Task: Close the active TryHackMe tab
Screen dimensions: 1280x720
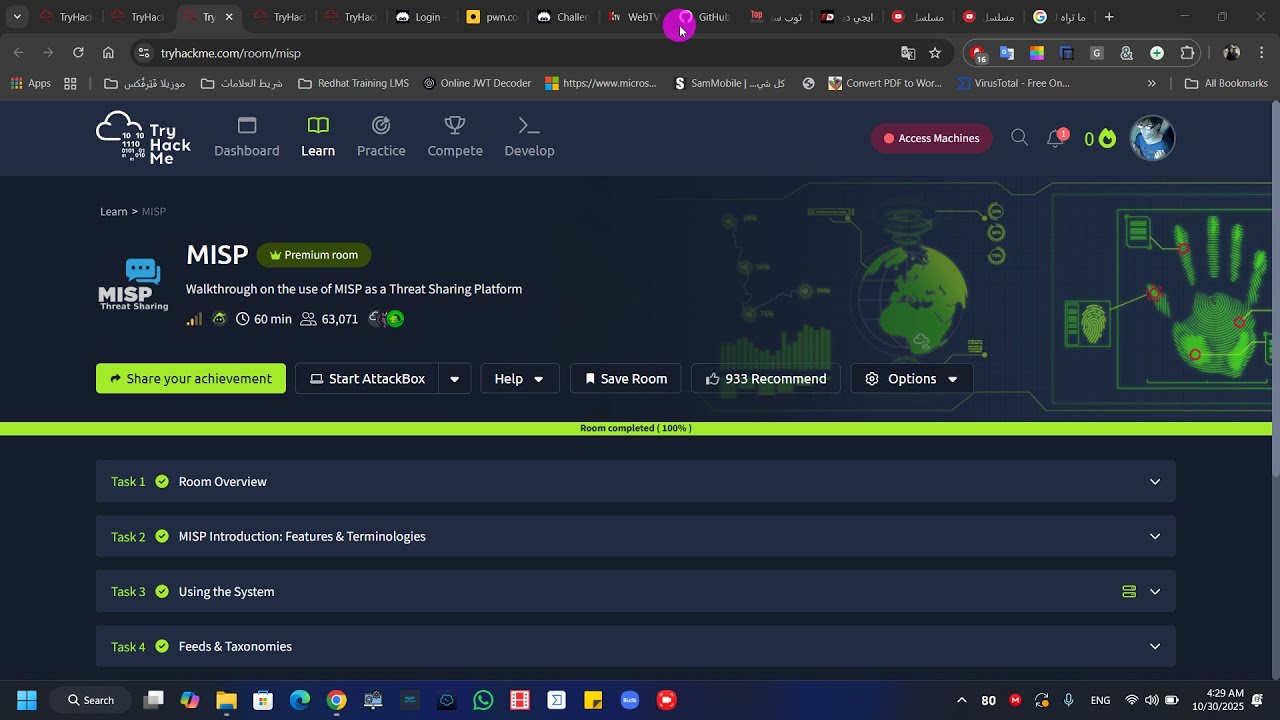Action: click(x=229, y=17)
